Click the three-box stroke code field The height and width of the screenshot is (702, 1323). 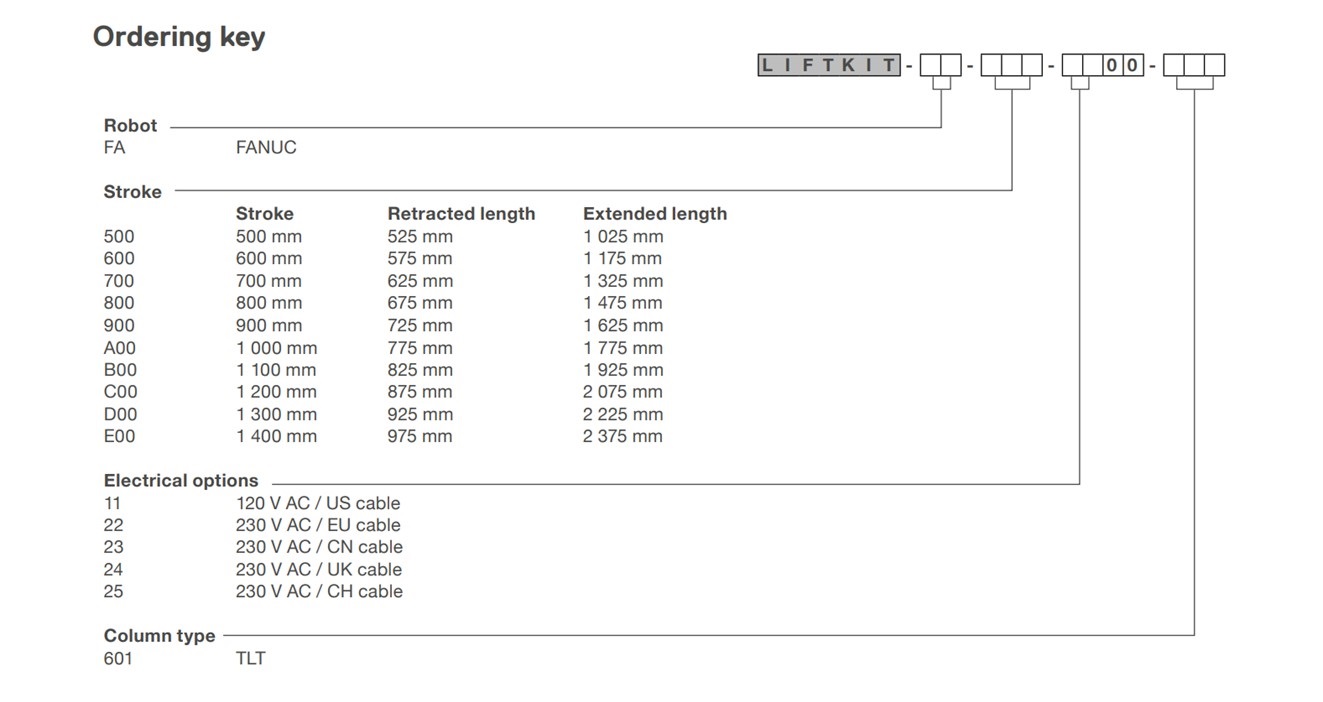click(1011, 66)
